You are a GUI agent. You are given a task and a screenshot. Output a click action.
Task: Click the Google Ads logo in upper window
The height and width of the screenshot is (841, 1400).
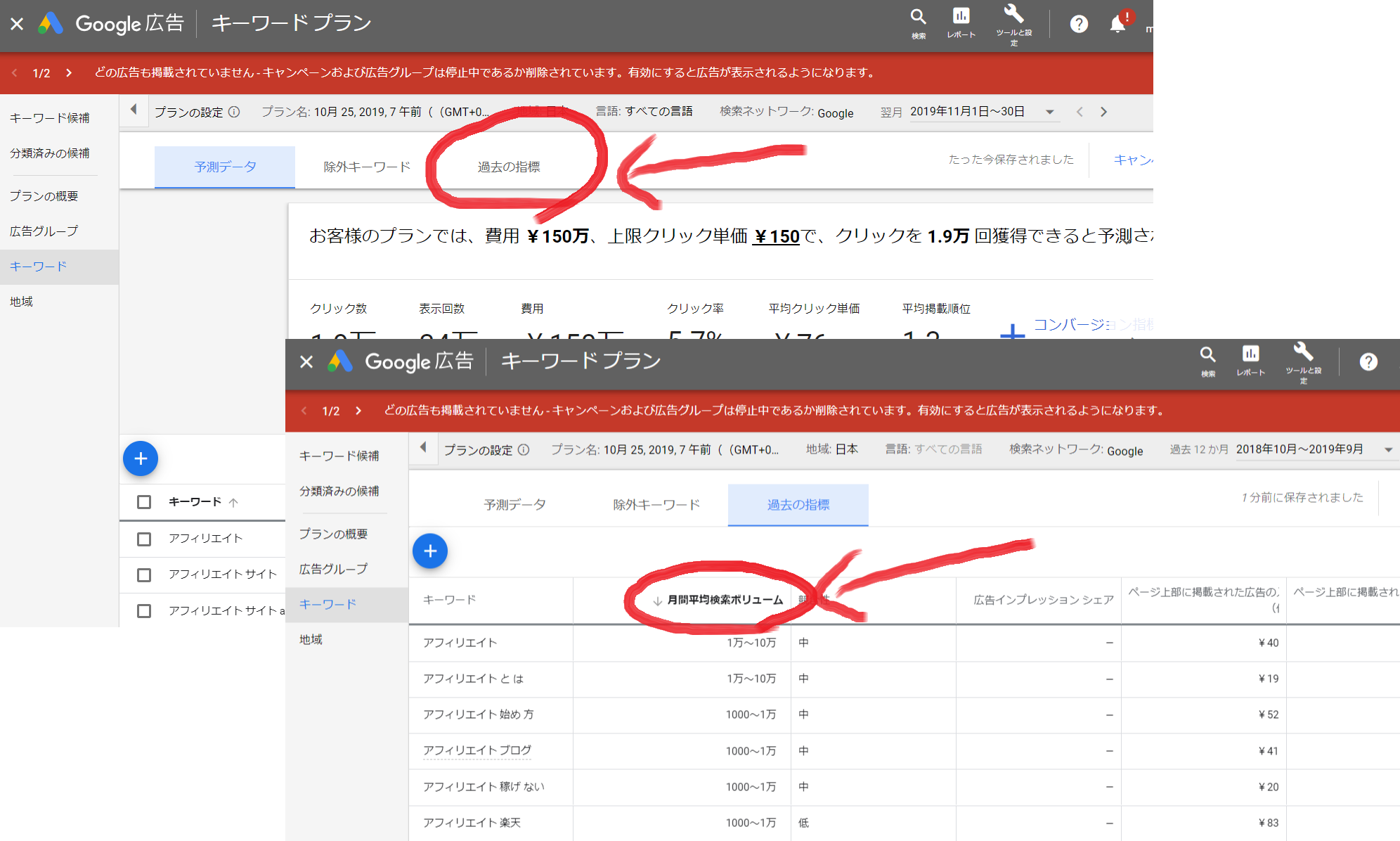(51, 24)
